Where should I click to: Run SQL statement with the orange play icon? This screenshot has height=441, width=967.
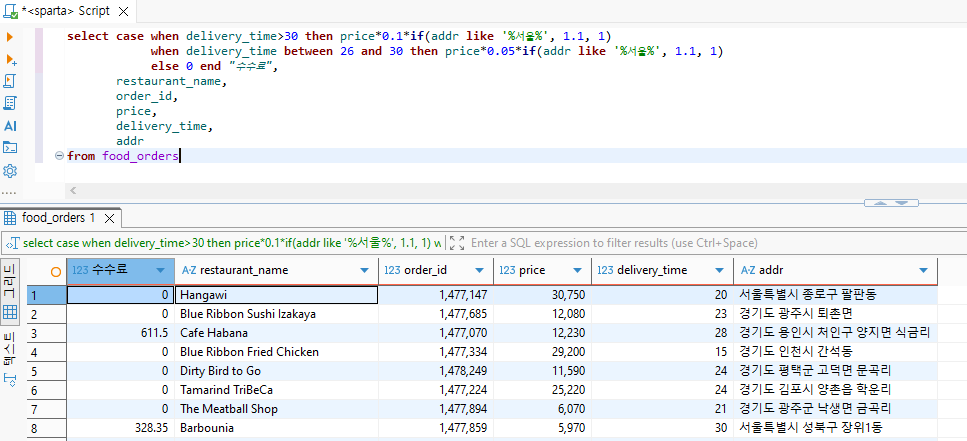(x=10, y=37)
